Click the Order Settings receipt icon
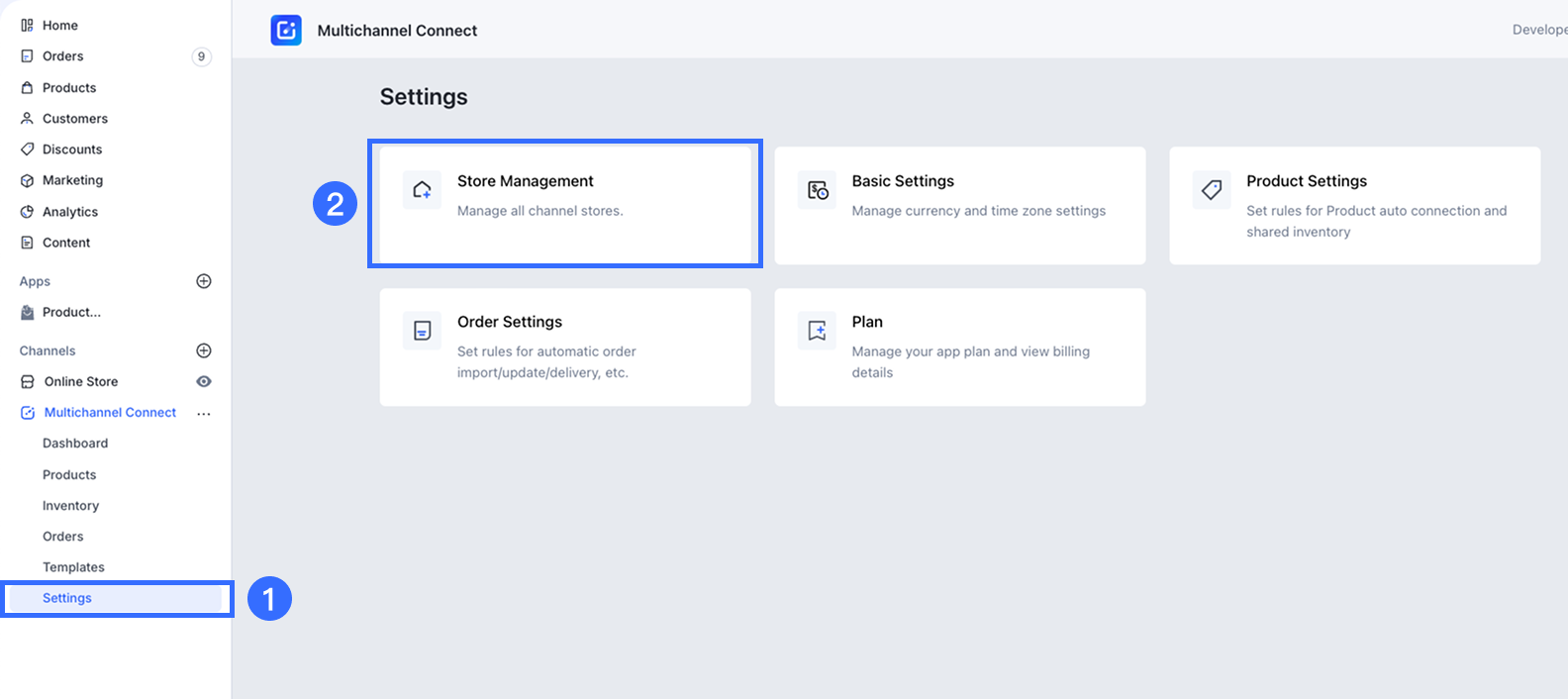The image size is (1568, 699). [423, 331]
